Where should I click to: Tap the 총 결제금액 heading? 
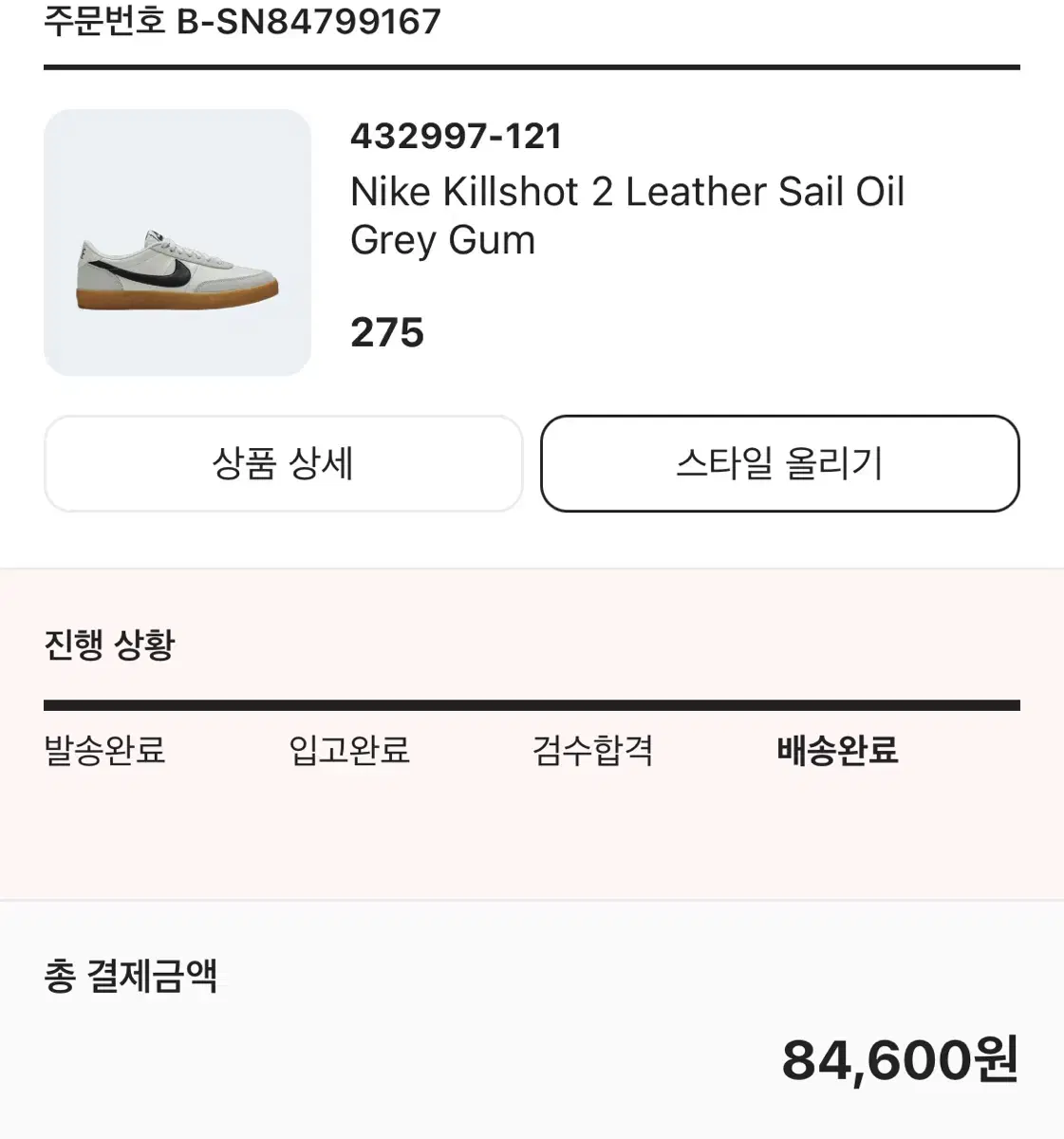pyautogui.click(x=131, y=976)
